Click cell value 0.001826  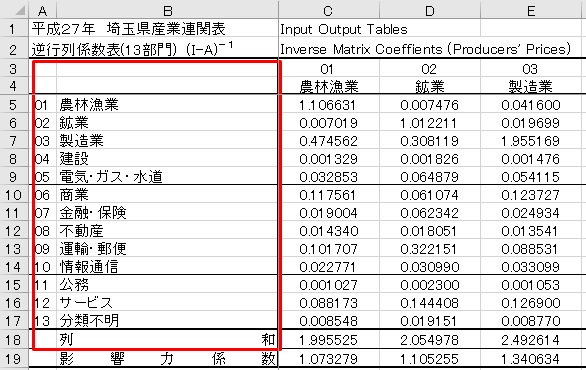tap(429, 159)
